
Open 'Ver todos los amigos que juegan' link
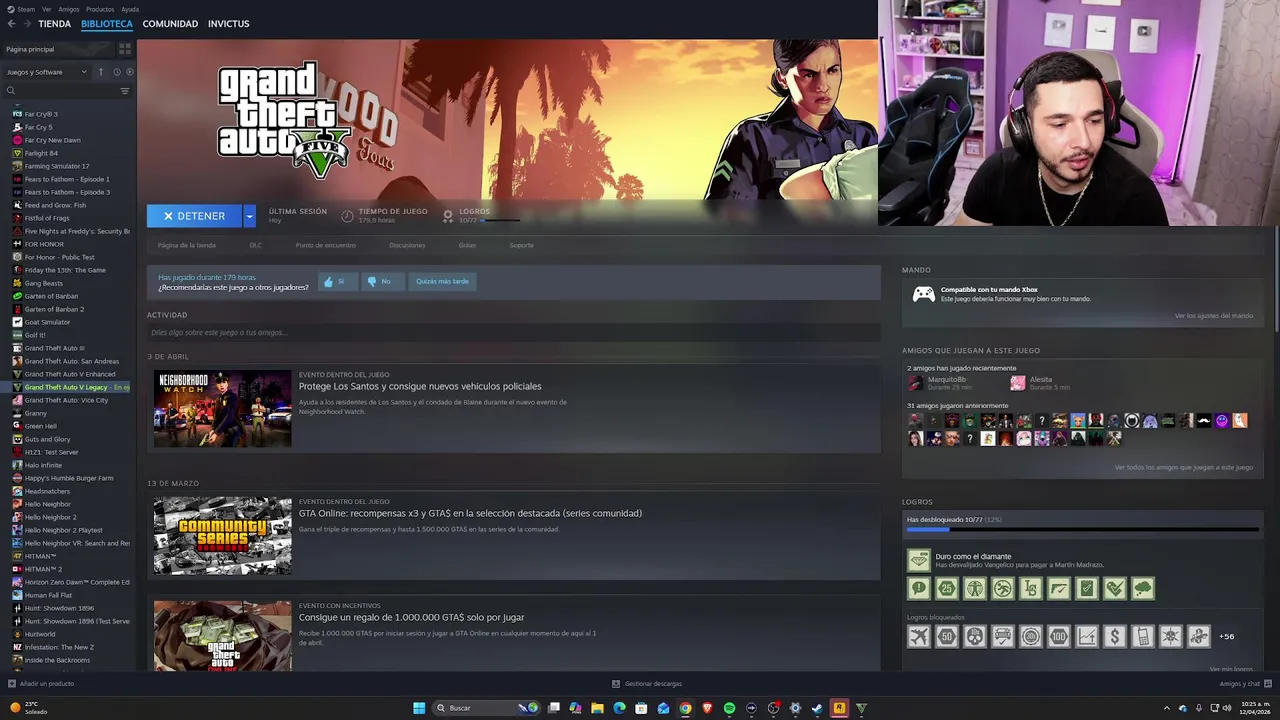1184,467
